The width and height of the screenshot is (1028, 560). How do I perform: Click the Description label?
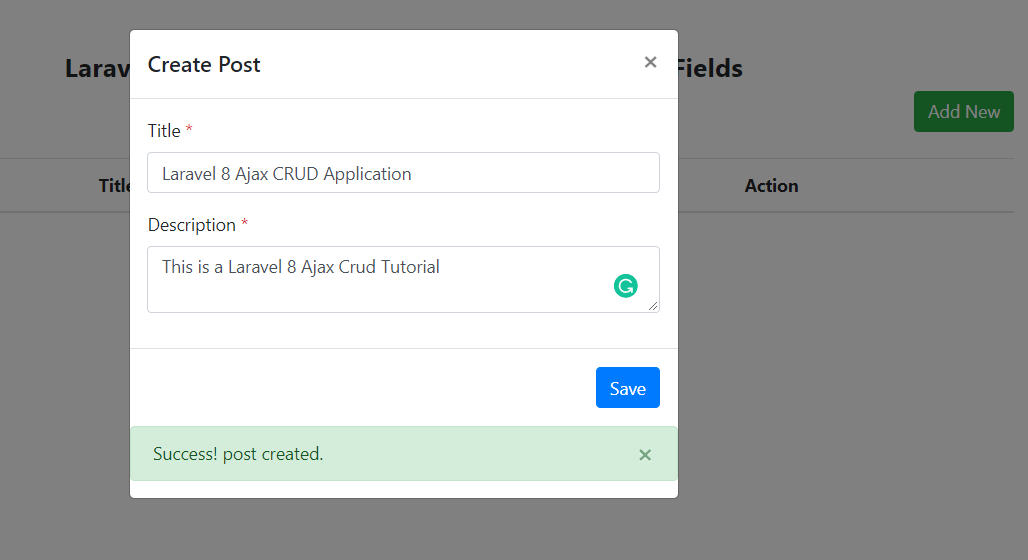(191, 225)
